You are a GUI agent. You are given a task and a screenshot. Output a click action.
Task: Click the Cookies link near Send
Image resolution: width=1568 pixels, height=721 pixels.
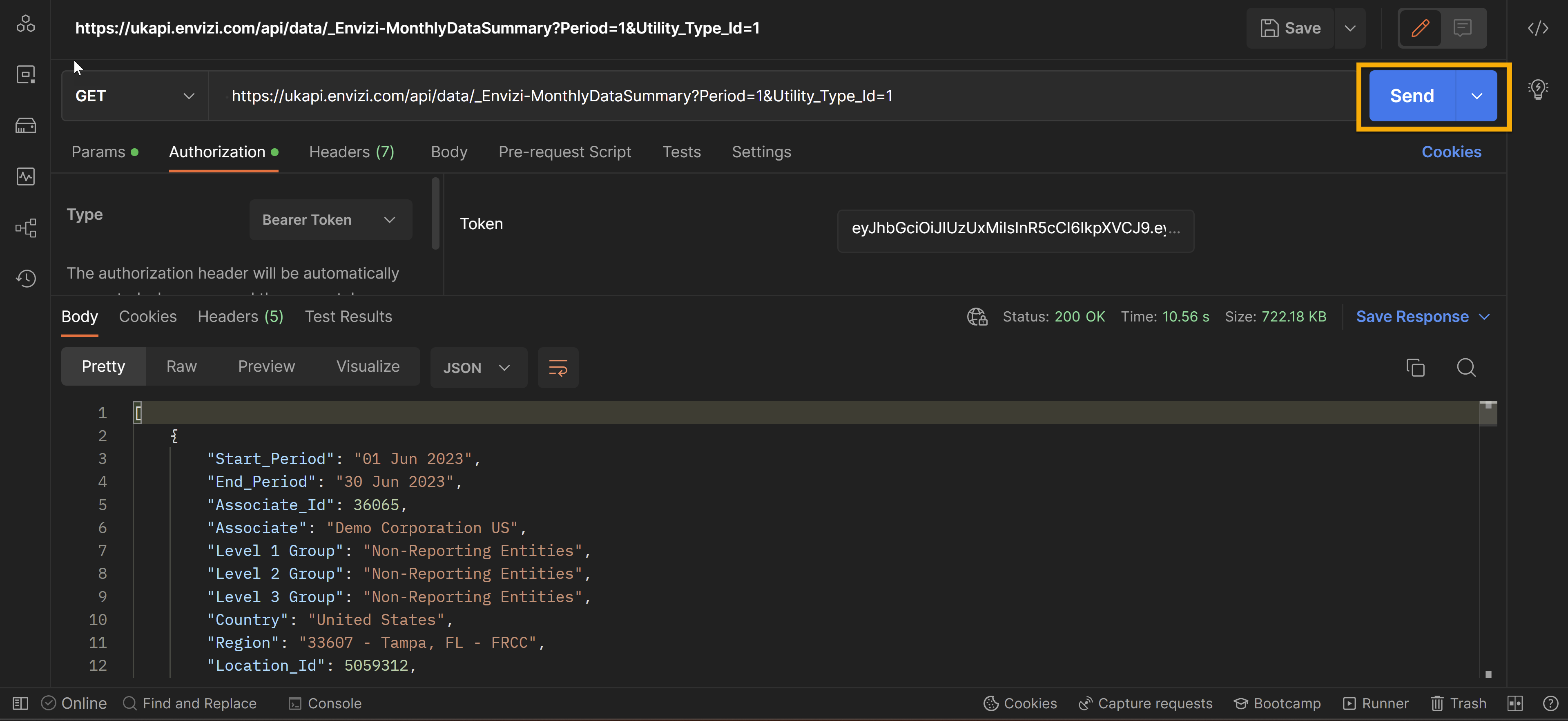point(1451,152)
